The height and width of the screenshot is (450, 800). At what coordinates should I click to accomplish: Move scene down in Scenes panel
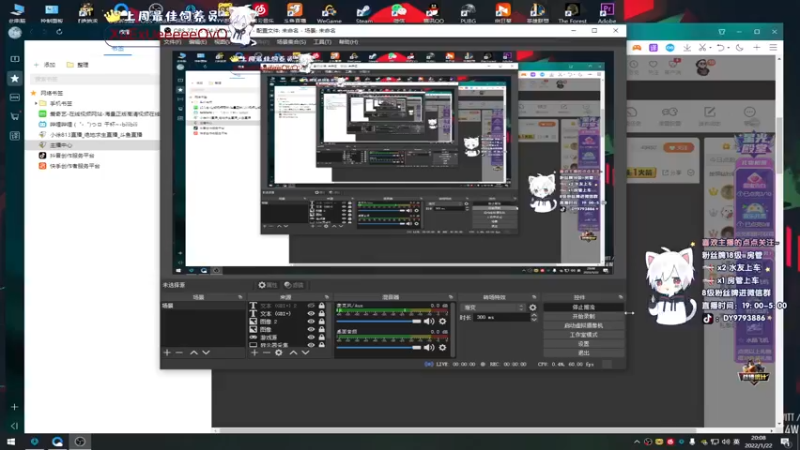pos(206,353)
